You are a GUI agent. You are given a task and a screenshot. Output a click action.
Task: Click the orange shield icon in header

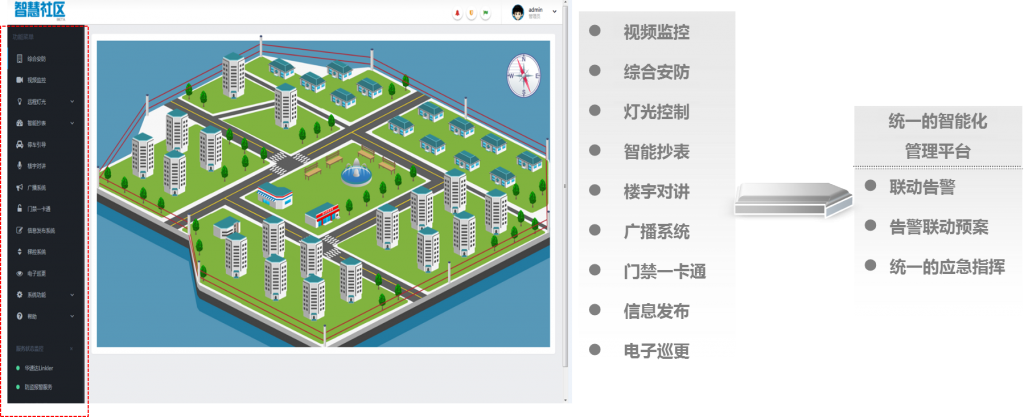click(471, 13)
